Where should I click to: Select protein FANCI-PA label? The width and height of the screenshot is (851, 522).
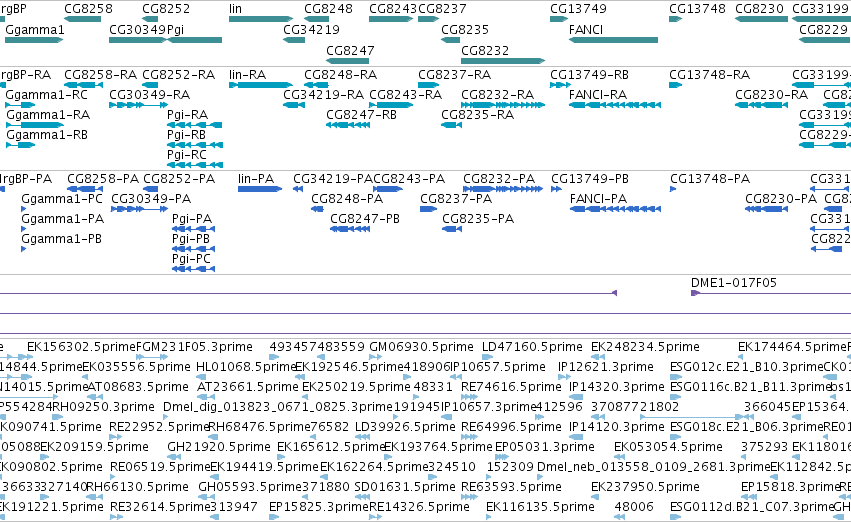click(x=599, y=199)
